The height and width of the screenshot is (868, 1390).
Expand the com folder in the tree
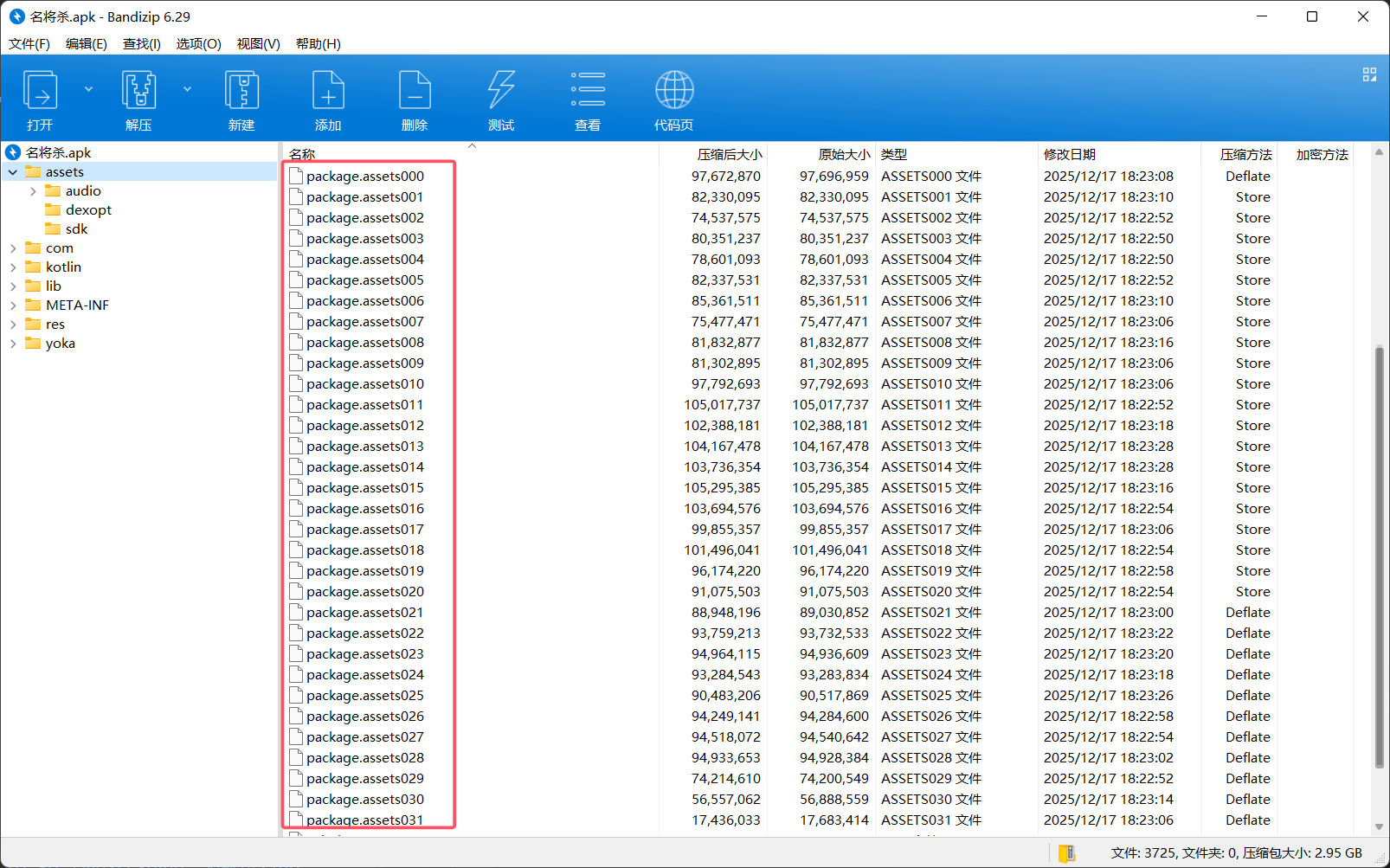click(13, 248)
